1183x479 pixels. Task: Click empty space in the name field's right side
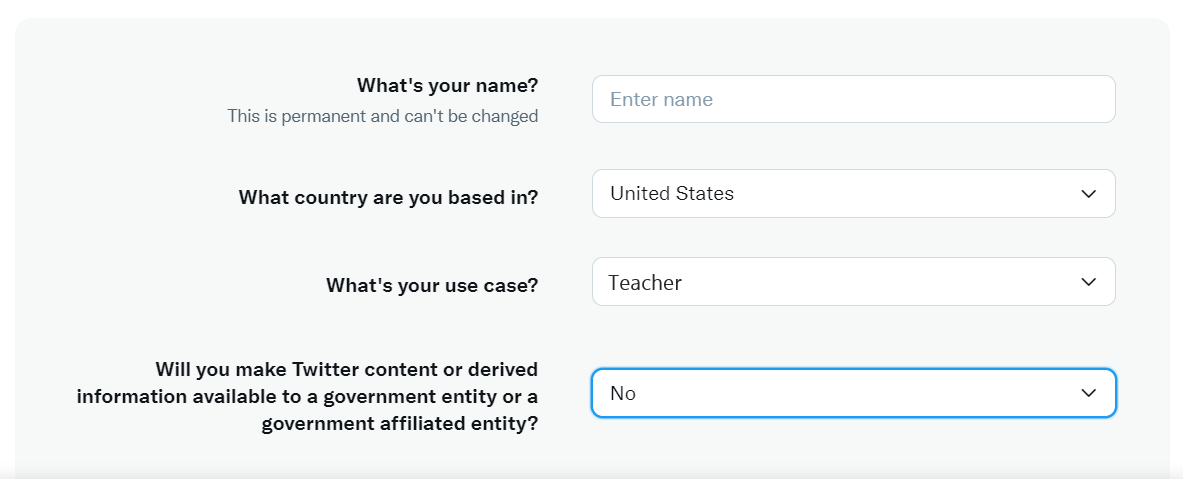coord(943,99)
